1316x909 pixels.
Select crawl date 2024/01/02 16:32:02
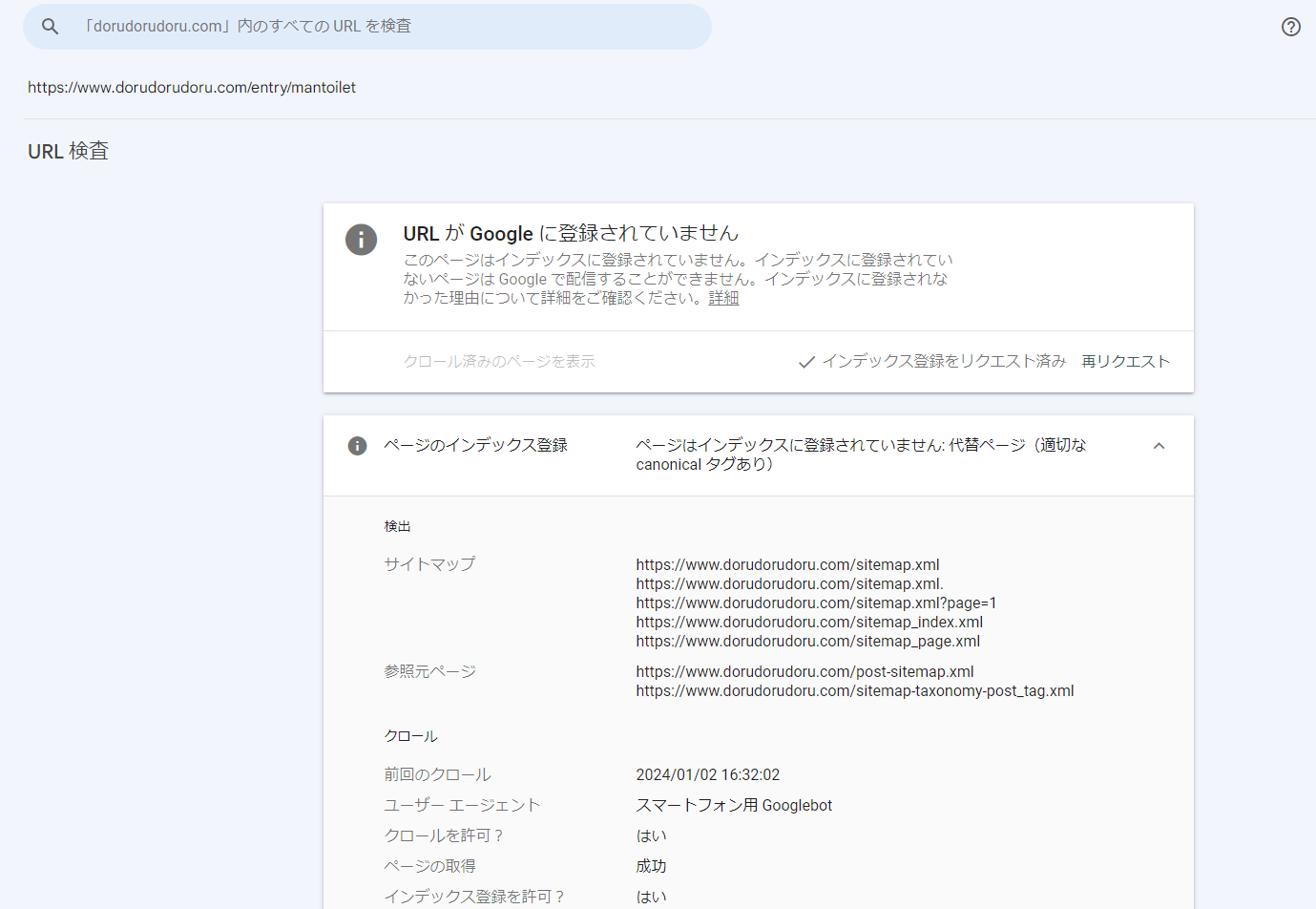708,775
